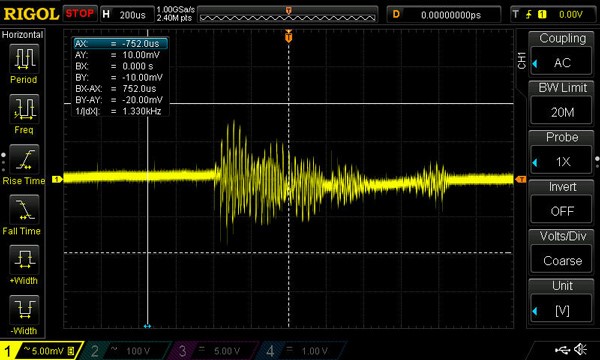Open the Probe 1X ratio selector
Viewport: 600px width, 360px height.
tap(562, 162)
